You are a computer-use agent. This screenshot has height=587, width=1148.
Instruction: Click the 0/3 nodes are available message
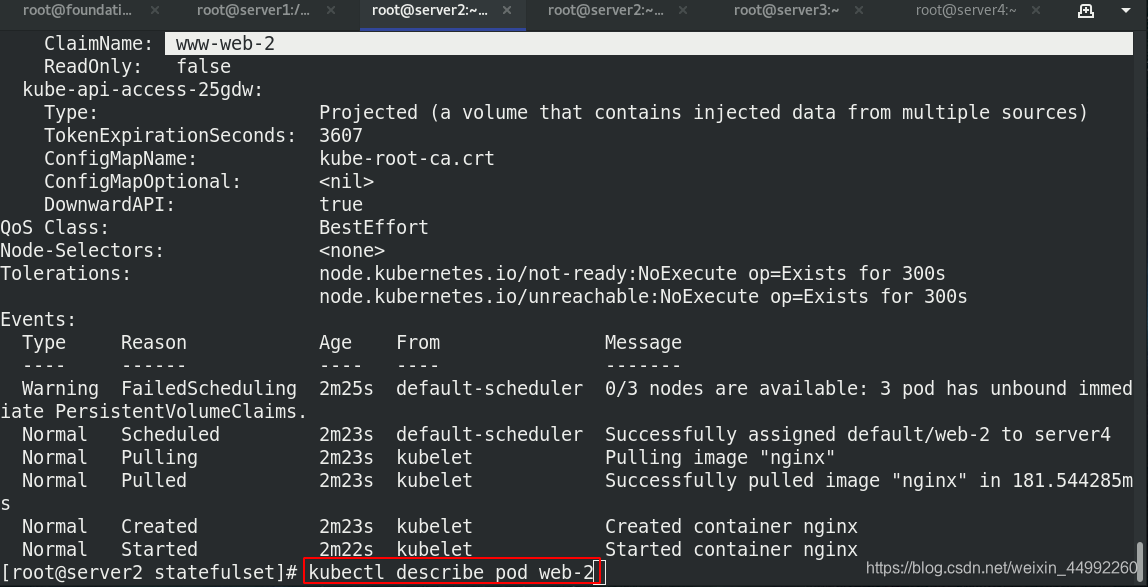pos(869,389)
